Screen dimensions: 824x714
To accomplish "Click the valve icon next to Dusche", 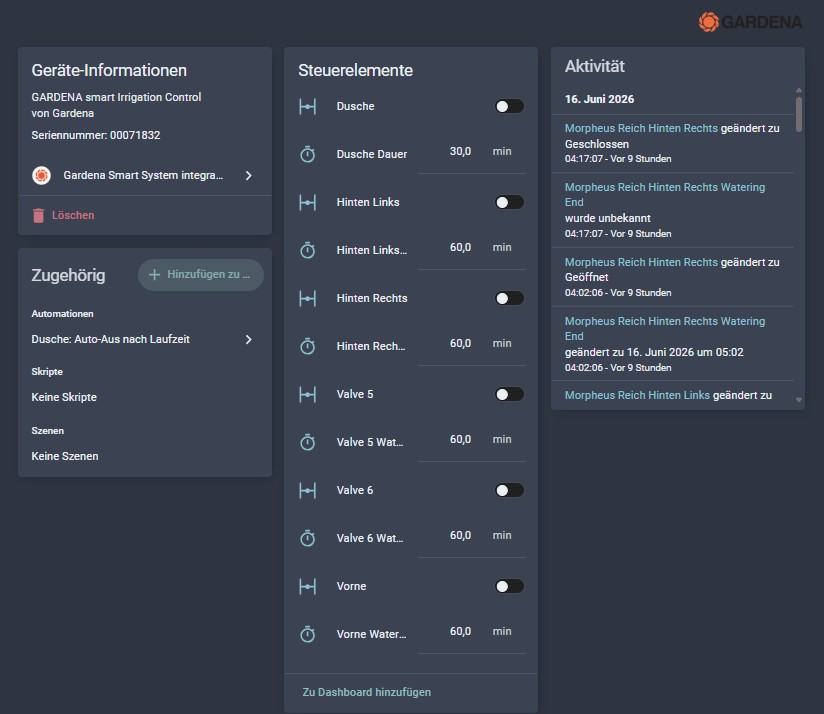I will pos(307,107).
